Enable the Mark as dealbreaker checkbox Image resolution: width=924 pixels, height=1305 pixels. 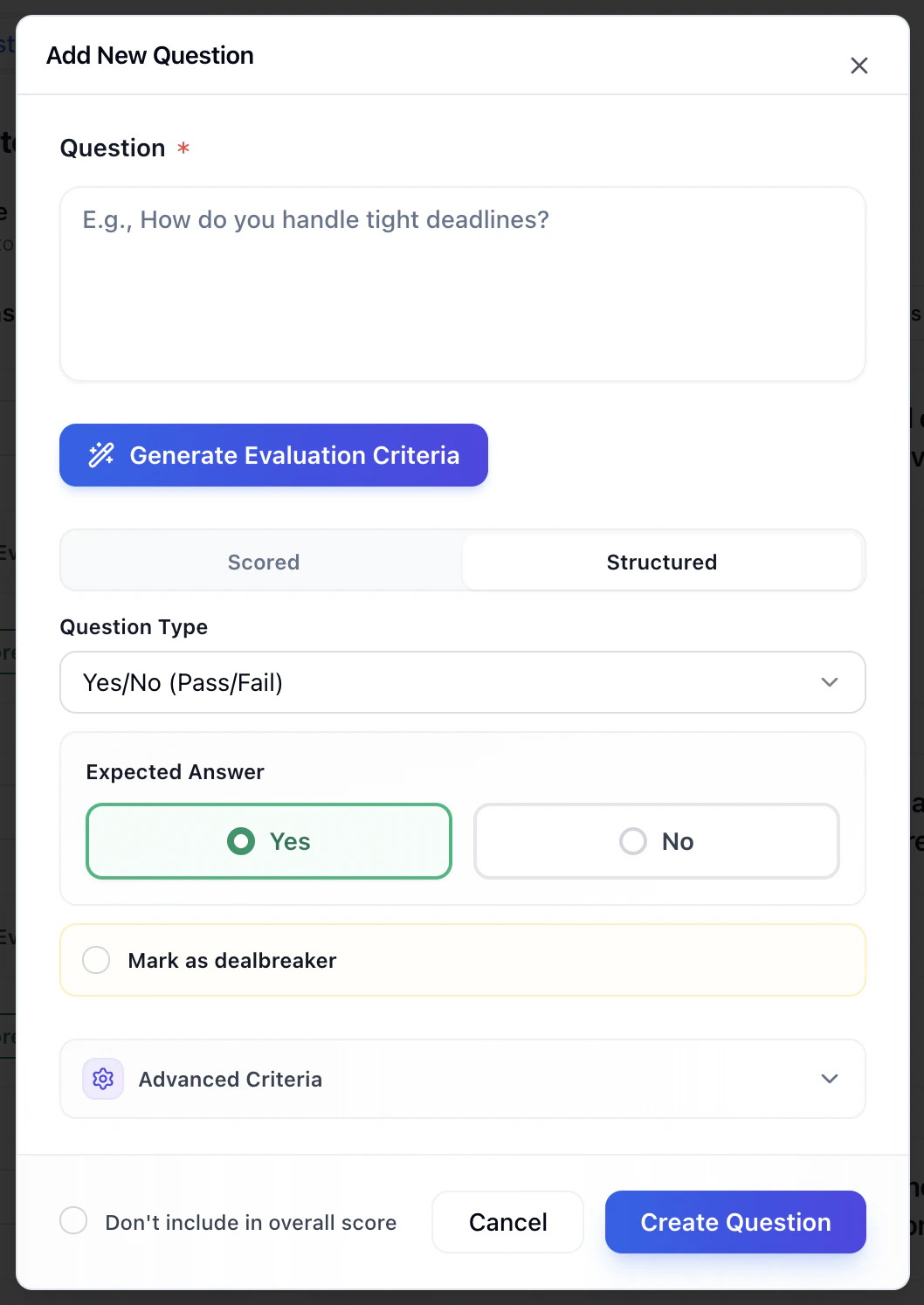click(96, 960)
